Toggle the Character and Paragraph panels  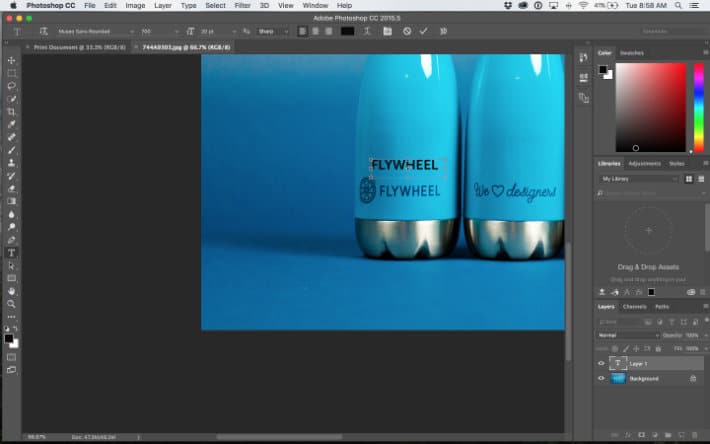[388, 31]
